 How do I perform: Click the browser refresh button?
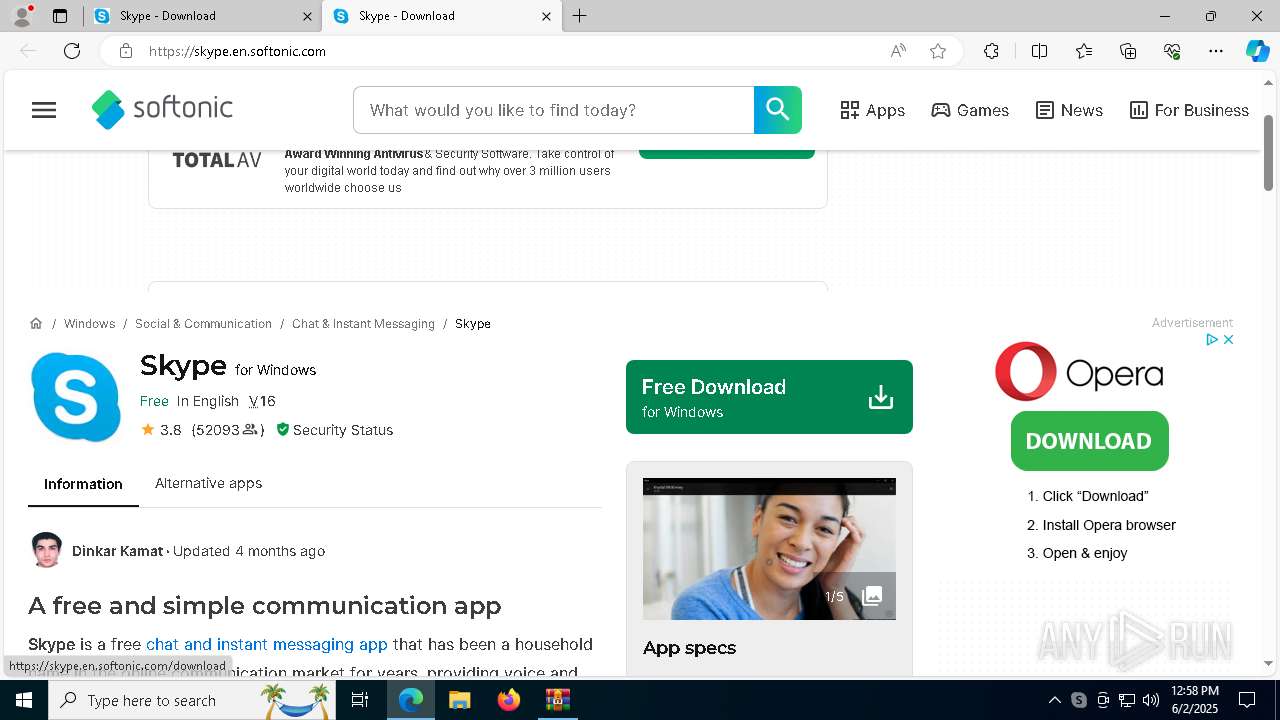pyautogui.click(x=72, y=51)
